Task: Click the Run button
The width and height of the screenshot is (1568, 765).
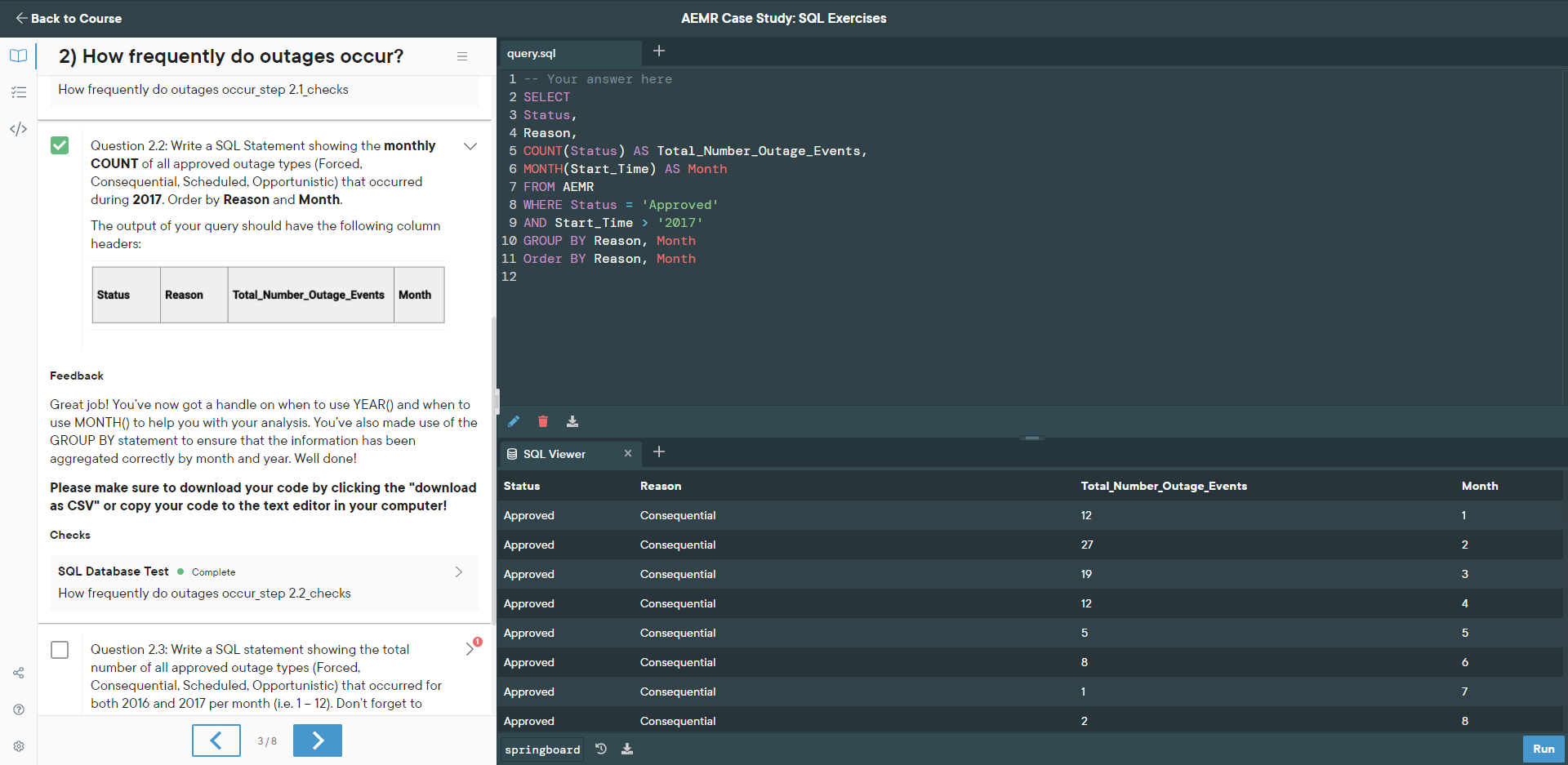Action: [1543, 749]
